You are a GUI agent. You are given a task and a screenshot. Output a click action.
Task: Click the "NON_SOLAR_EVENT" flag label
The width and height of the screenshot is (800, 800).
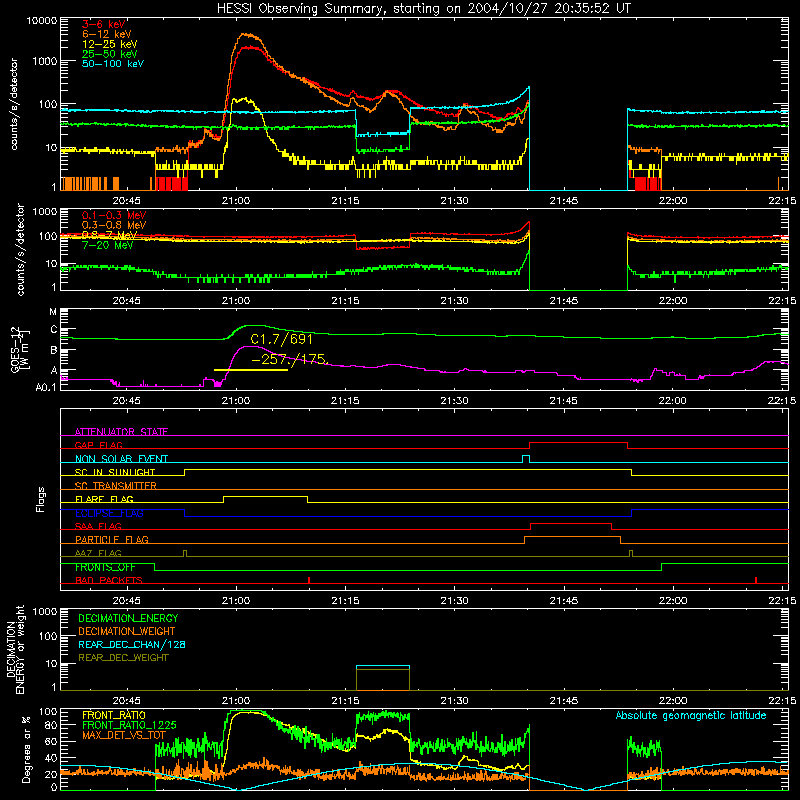[x=121, y=459]
